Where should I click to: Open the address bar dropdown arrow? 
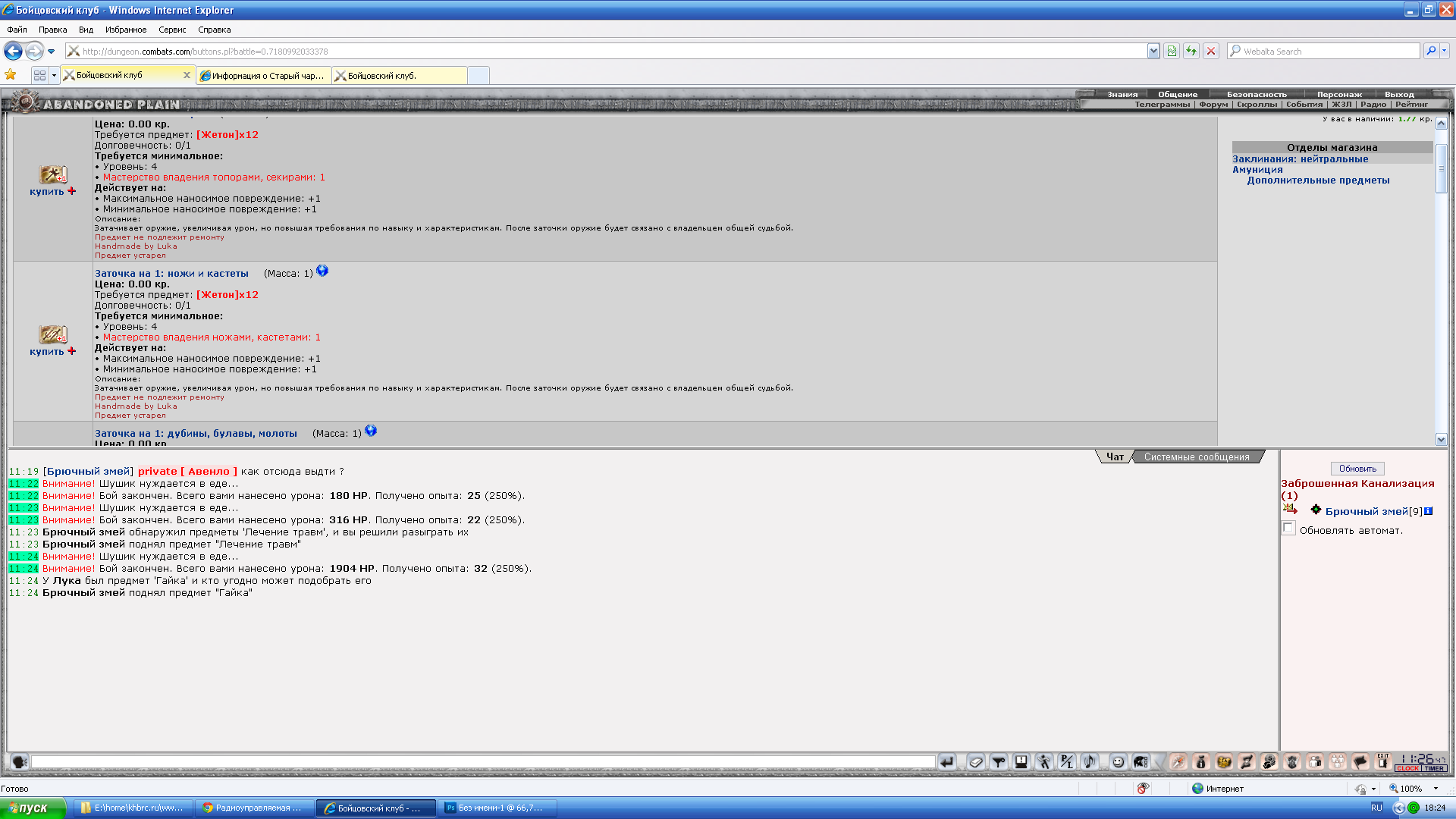pos(1153,51)
